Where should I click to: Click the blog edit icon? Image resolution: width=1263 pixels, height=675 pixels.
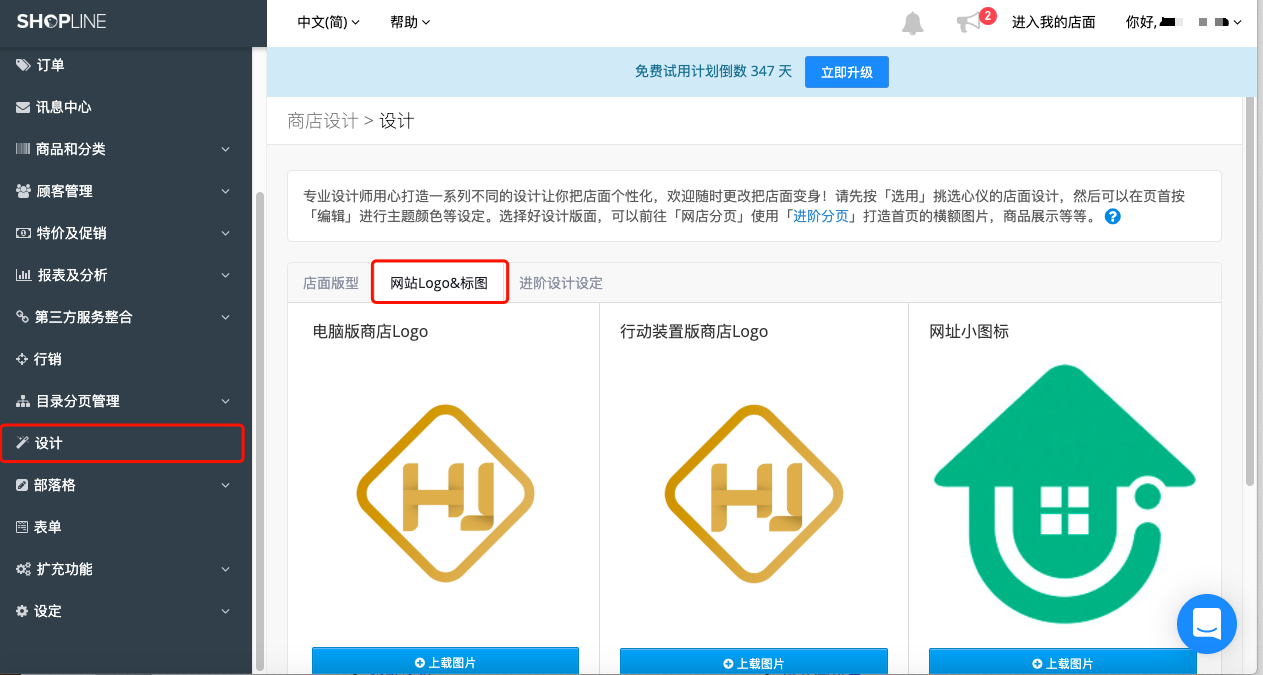pyautogui.click(x=23, y=485)
